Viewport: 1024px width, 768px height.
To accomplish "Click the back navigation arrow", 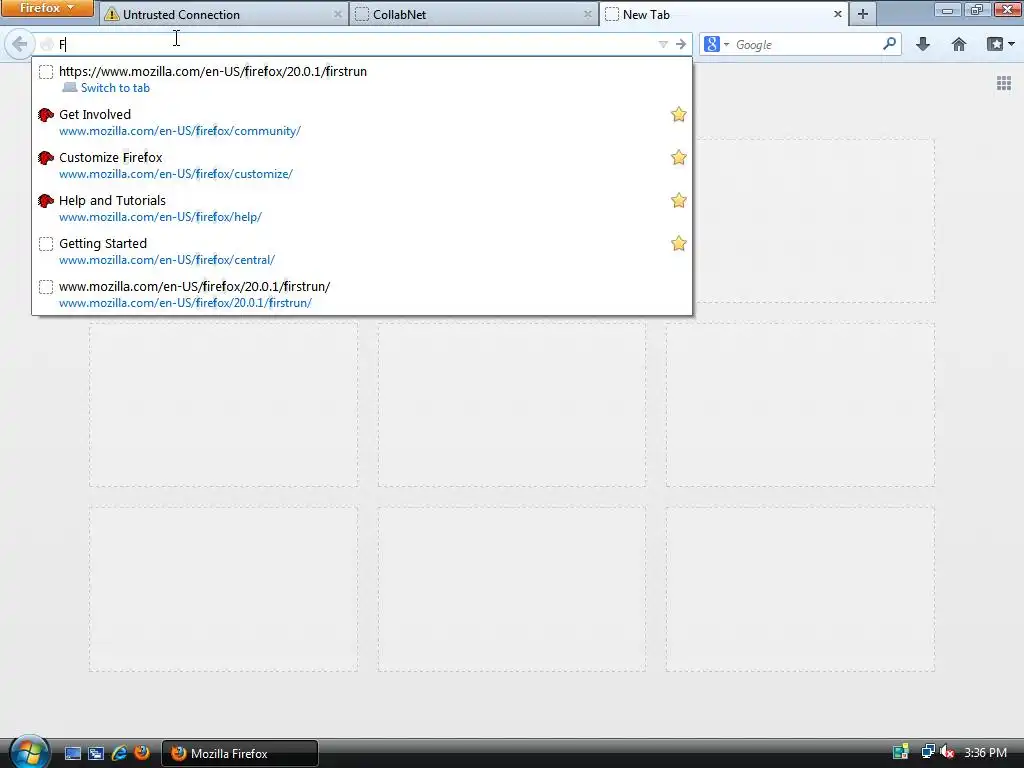I will tap(19, 44).
